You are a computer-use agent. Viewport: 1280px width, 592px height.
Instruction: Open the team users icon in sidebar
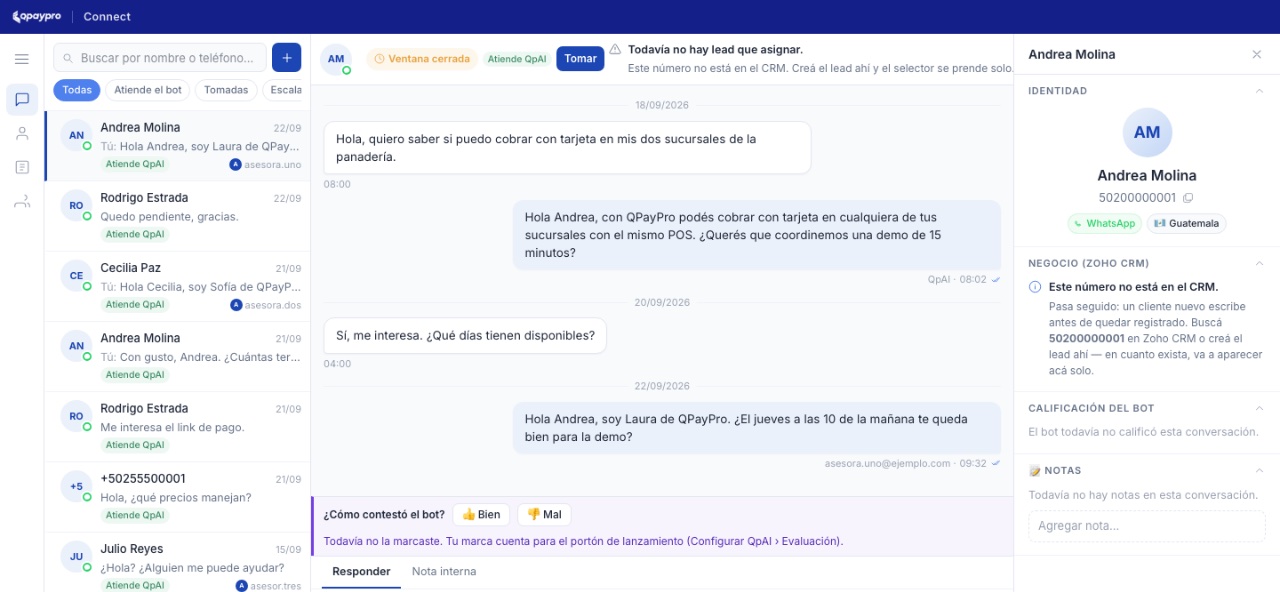click(x=22, y=201)
